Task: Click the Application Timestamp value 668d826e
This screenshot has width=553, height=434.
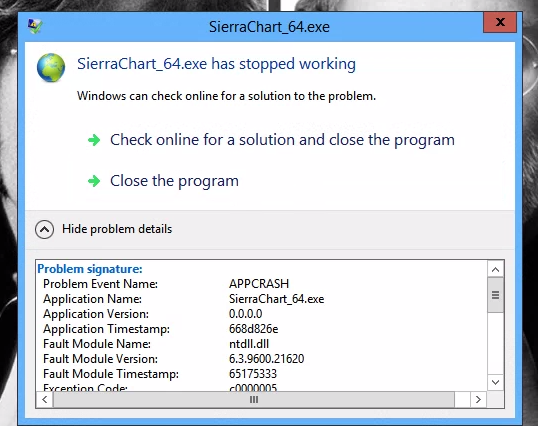Action: click(x=254, y=329)
